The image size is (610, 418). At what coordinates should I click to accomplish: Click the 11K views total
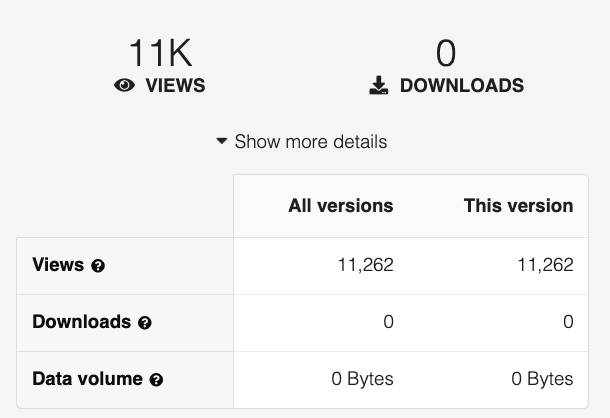coord(160,52)
